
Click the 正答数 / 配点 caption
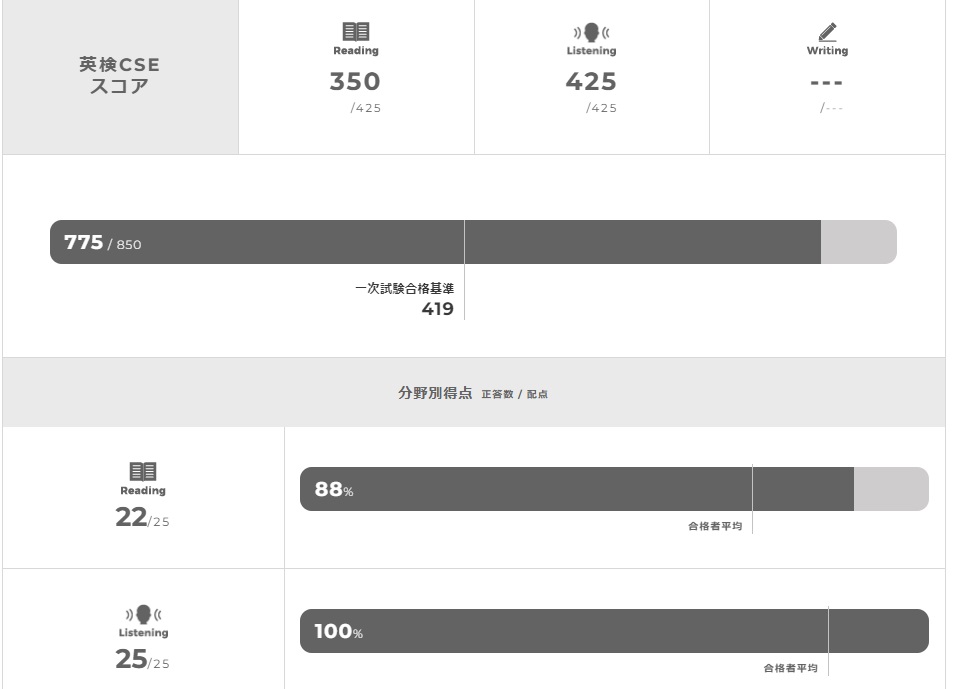coord(514,395)
